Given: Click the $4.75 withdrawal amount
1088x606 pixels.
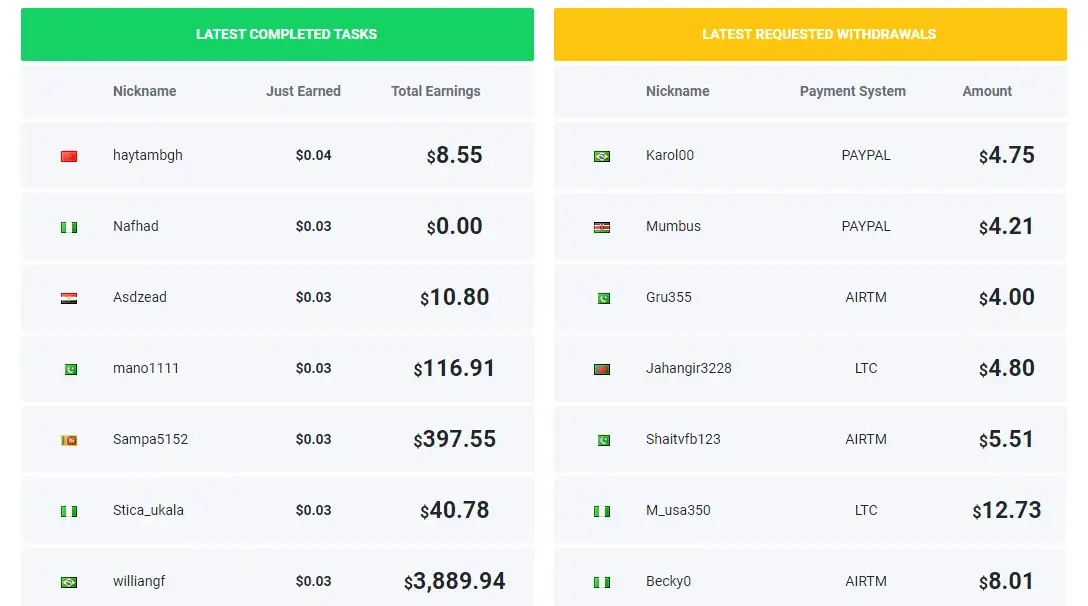Looking at the screenshot, I should pyautogui.click(x=1007, y=155).
